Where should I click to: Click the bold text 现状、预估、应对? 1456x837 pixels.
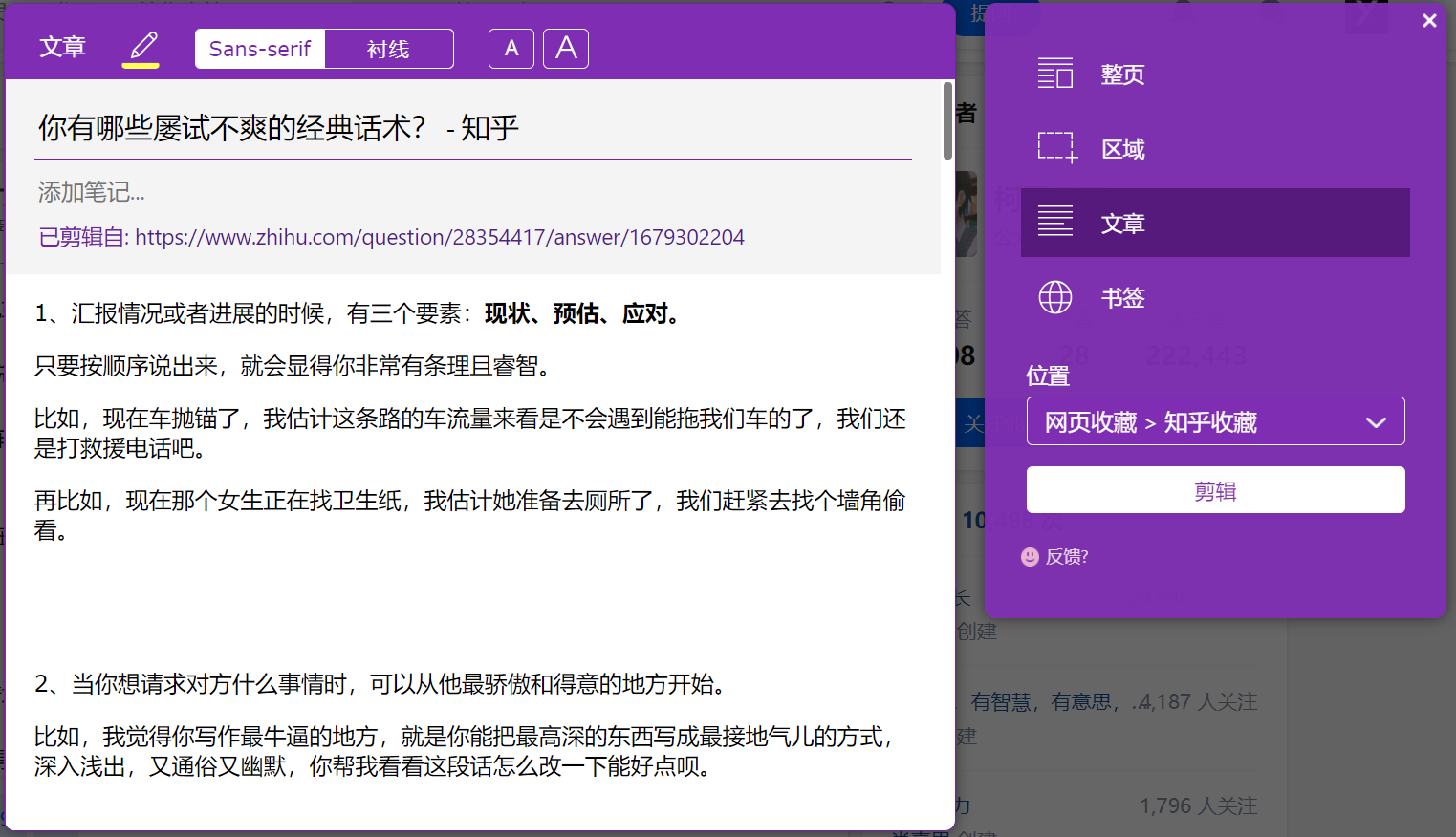click(582, 313)
